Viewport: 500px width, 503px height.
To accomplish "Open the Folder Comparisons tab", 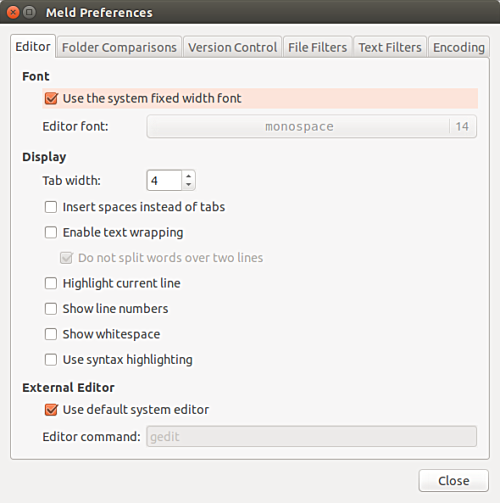I will tap(119, 47).
